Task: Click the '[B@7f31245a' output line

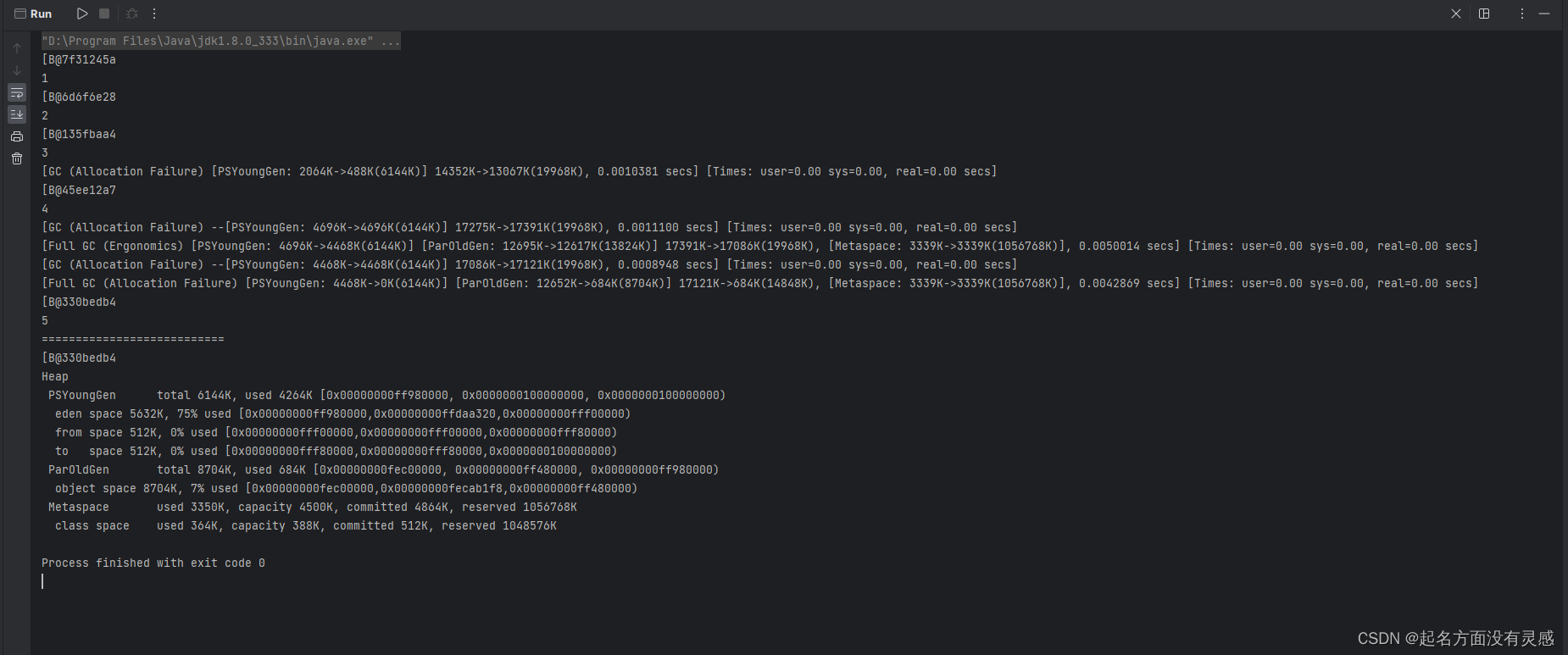Action: (79, 59)
